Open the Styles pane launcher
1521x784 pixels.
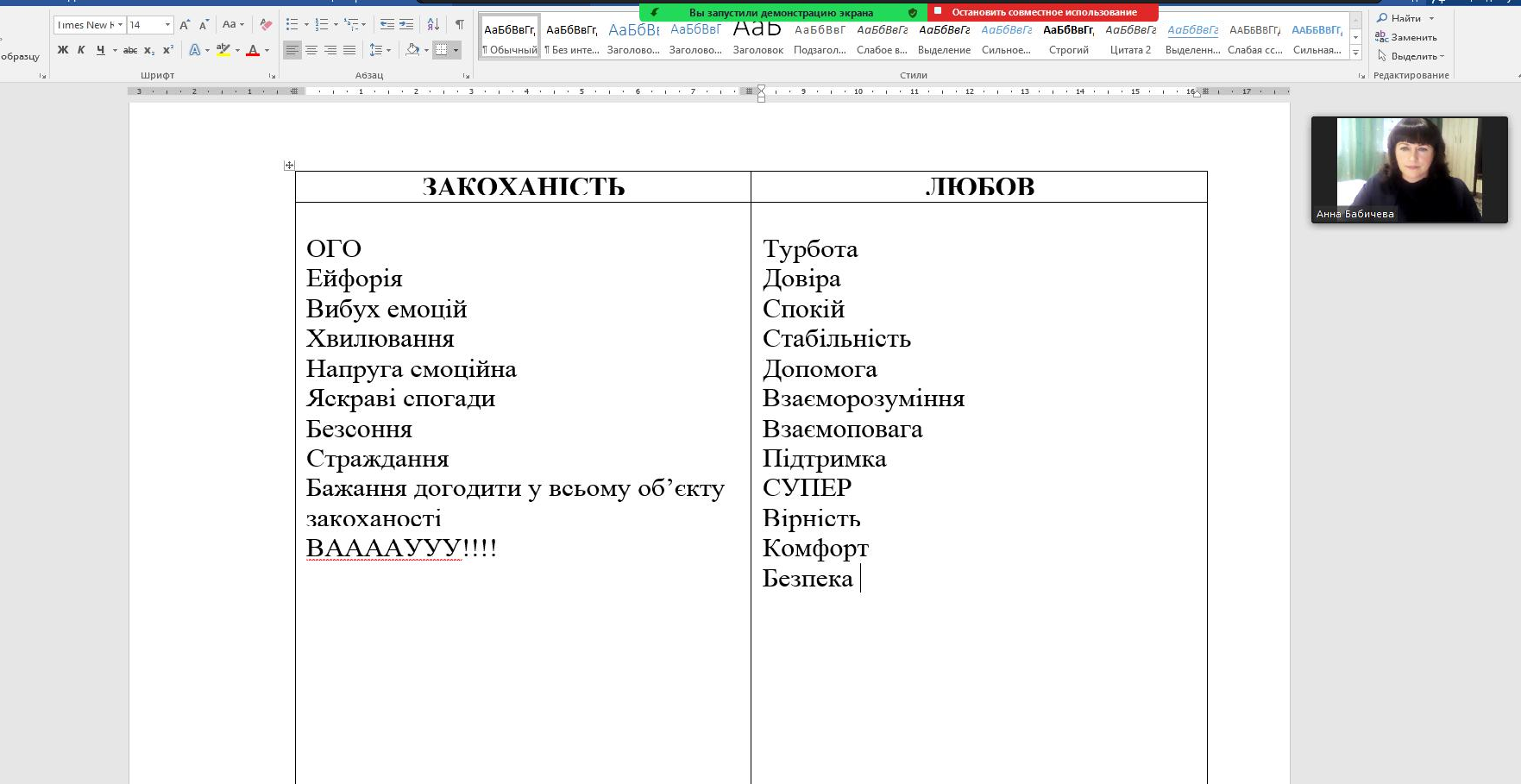pos(1361,76)
